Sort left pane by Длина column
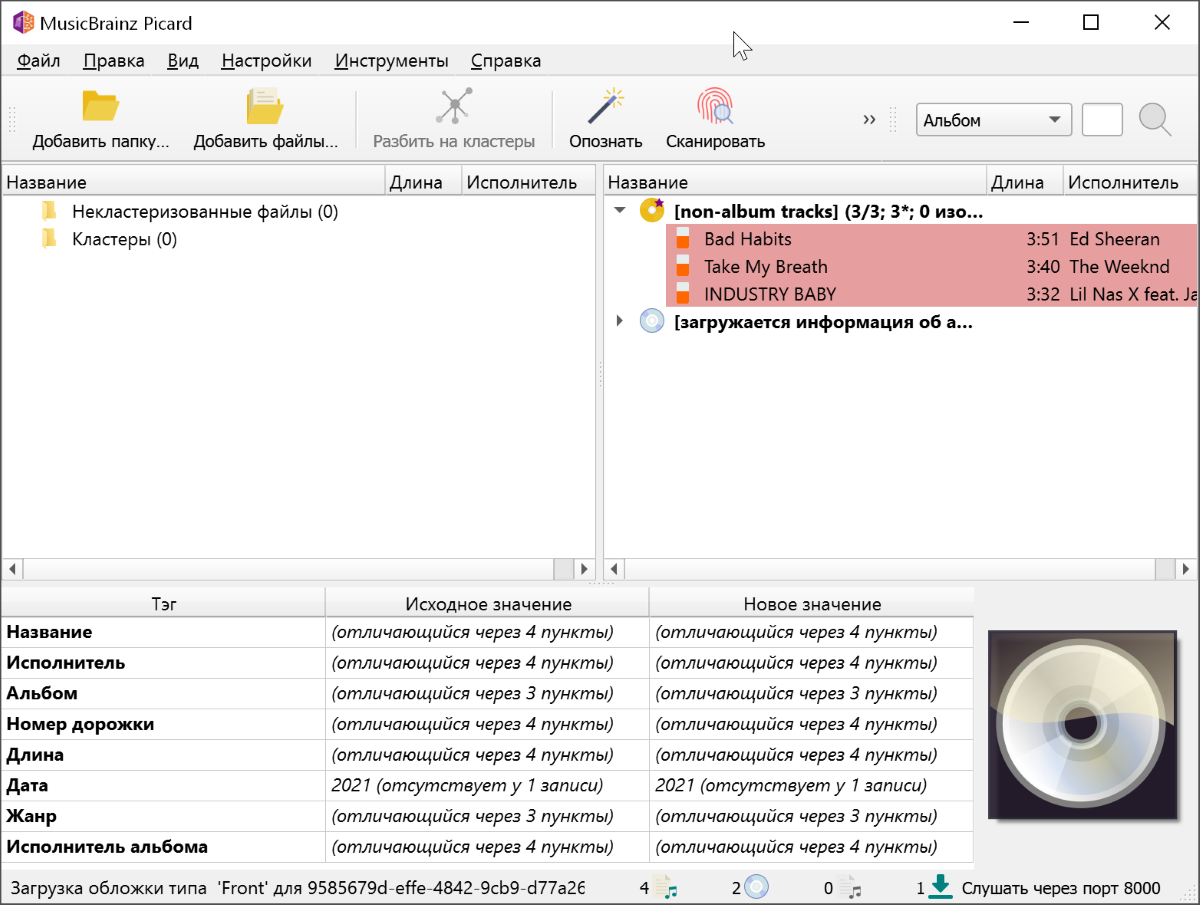The width and height of the screenshot is (1200, 905). point(424,182)
